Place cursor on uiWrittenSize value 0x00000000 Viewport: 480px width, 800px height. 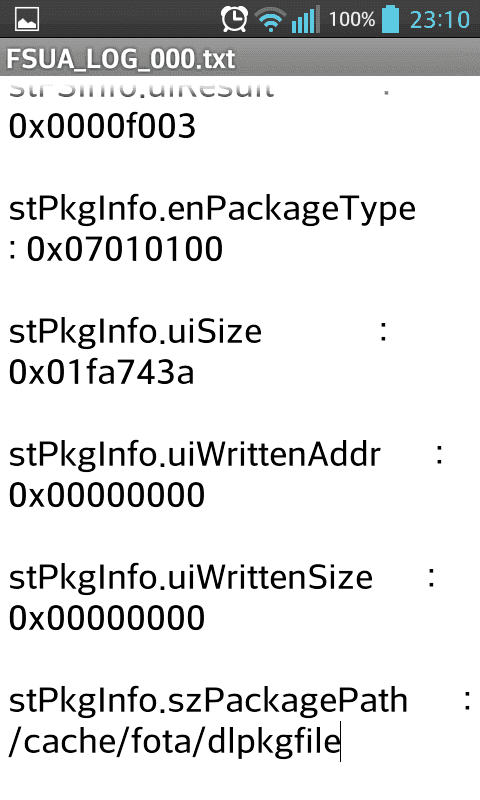click(x=107, y=618)
